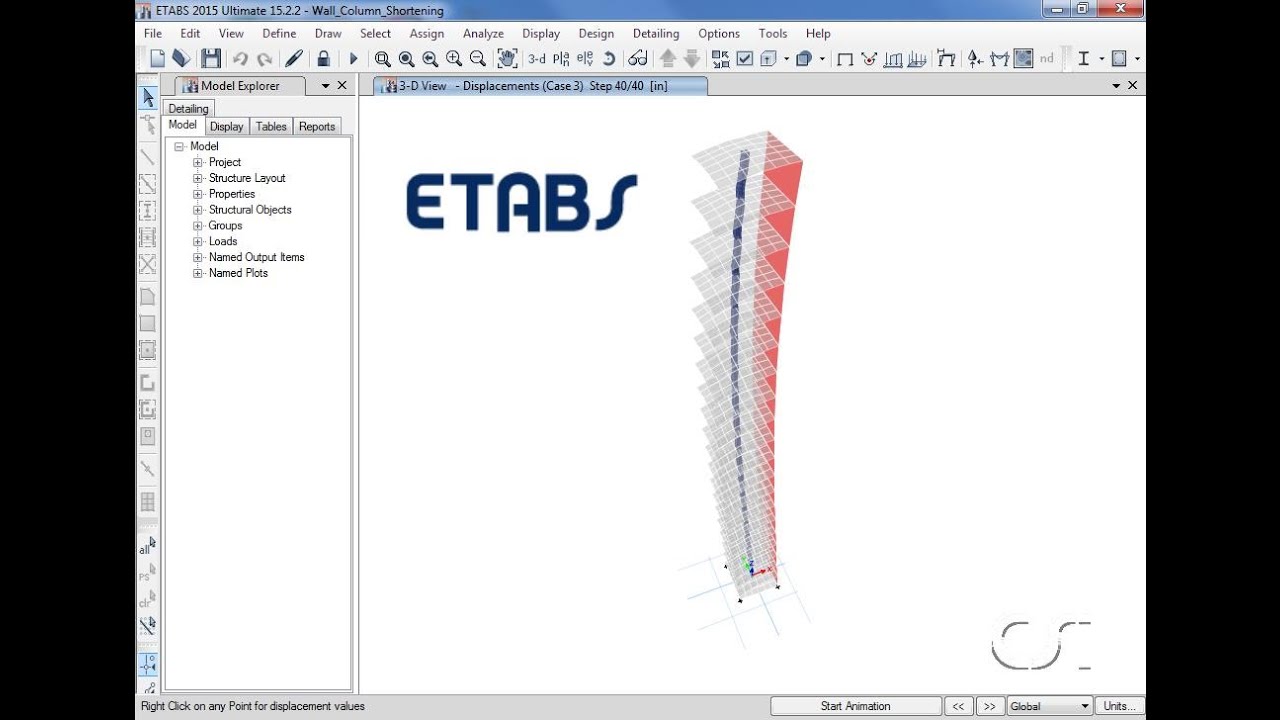Expand the Loads tree node
1280x720 pixels.
198,241
